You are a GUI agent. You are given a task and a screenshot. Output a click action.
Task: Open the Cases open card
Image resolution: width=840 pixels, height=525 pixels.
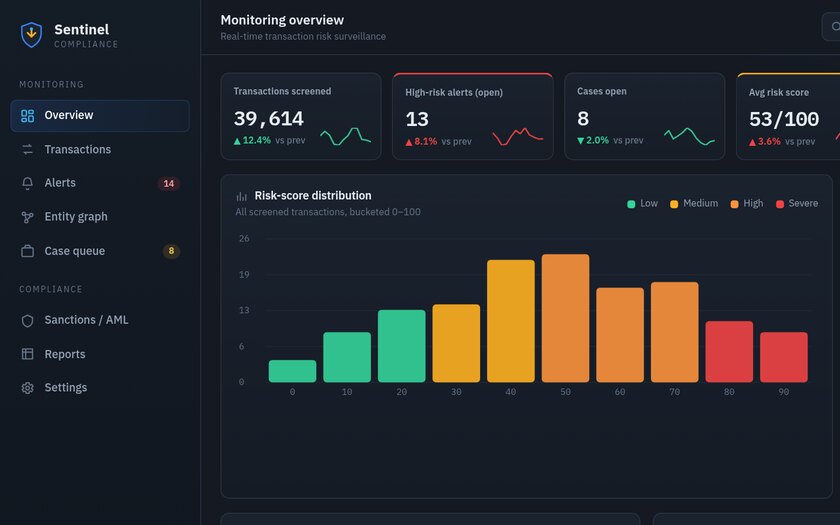click(645, 116)
